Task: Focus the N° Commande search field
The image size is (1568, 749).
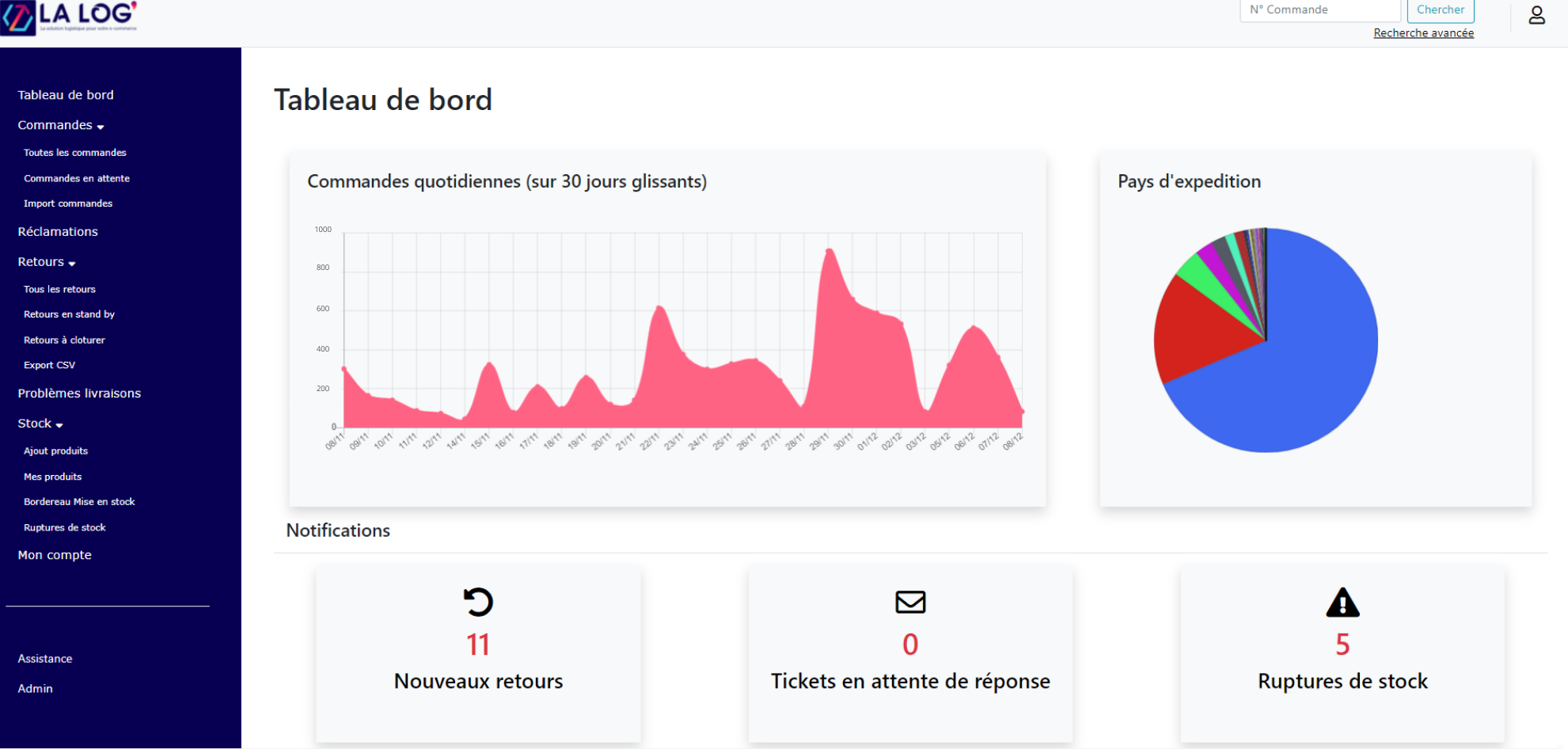Action: point(1319,10)
